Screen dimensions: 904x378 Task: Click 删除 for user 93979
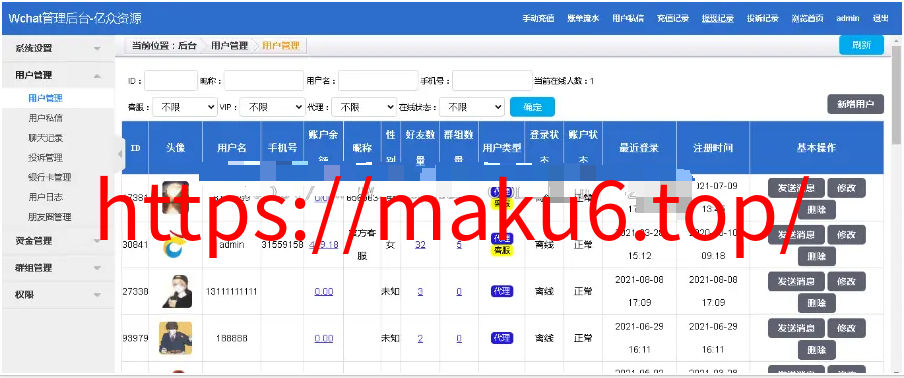point(817,349)
